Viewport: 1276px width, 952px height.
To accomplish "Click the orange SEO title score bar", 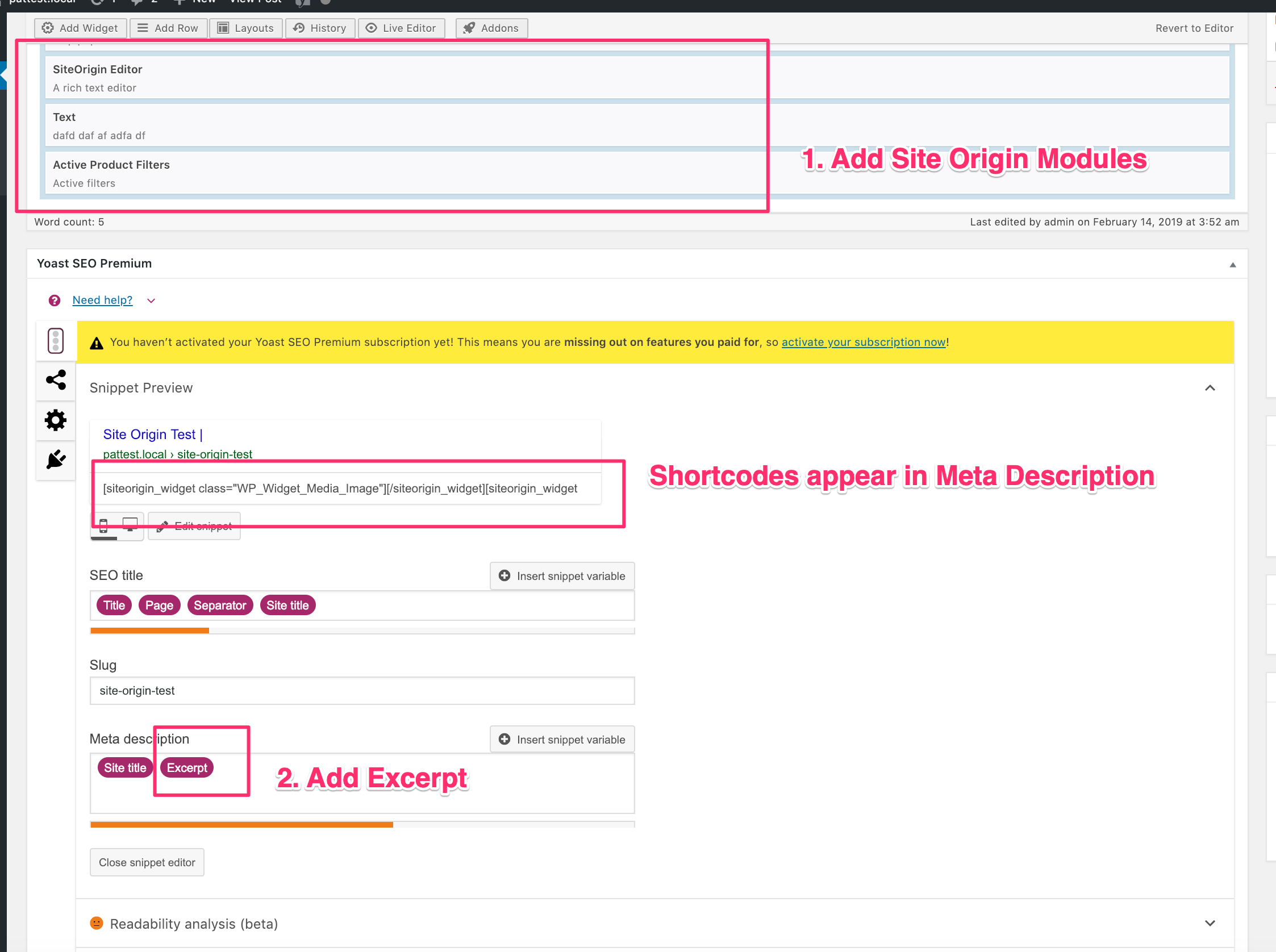I will [149, 630].
